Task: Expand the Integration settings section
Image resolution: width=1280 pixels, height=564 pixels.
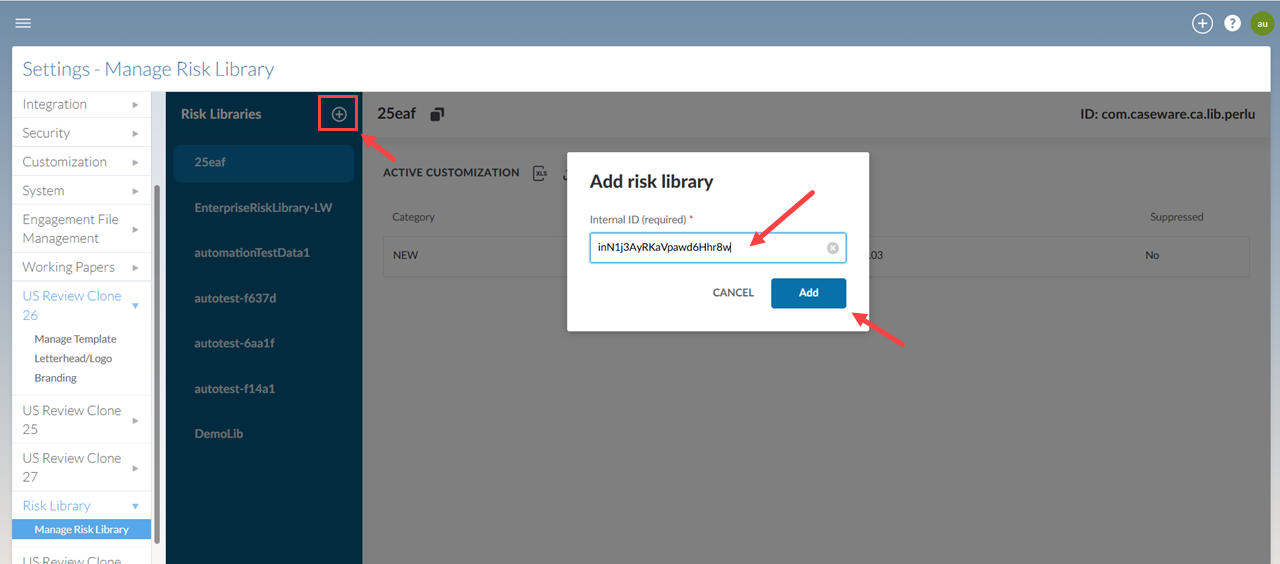Action: (x=81, y=104)
